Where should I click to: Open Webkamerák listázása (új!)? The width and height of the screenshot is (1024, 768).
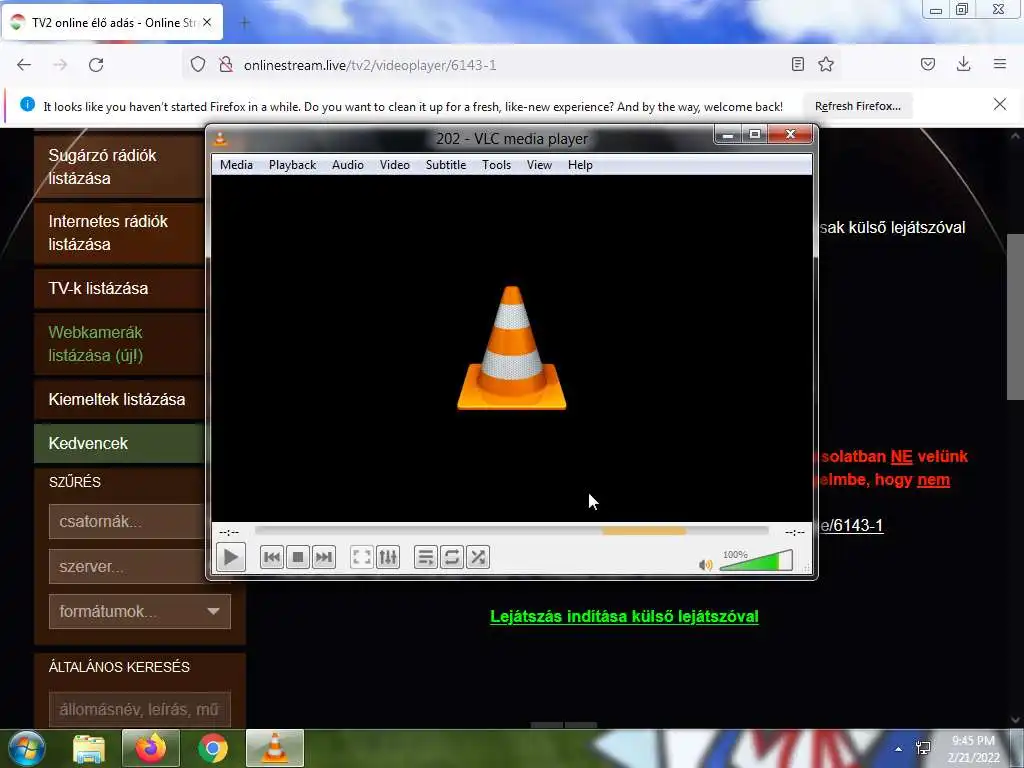click(118, 344)
